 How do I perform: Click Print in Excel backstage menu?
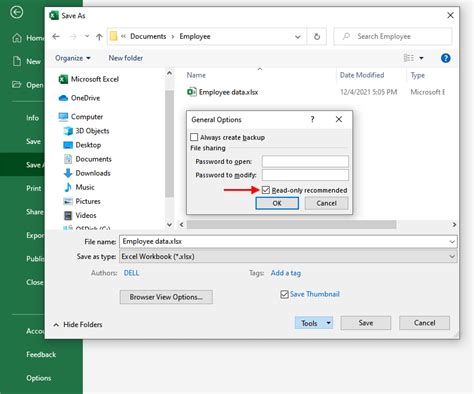34,188
